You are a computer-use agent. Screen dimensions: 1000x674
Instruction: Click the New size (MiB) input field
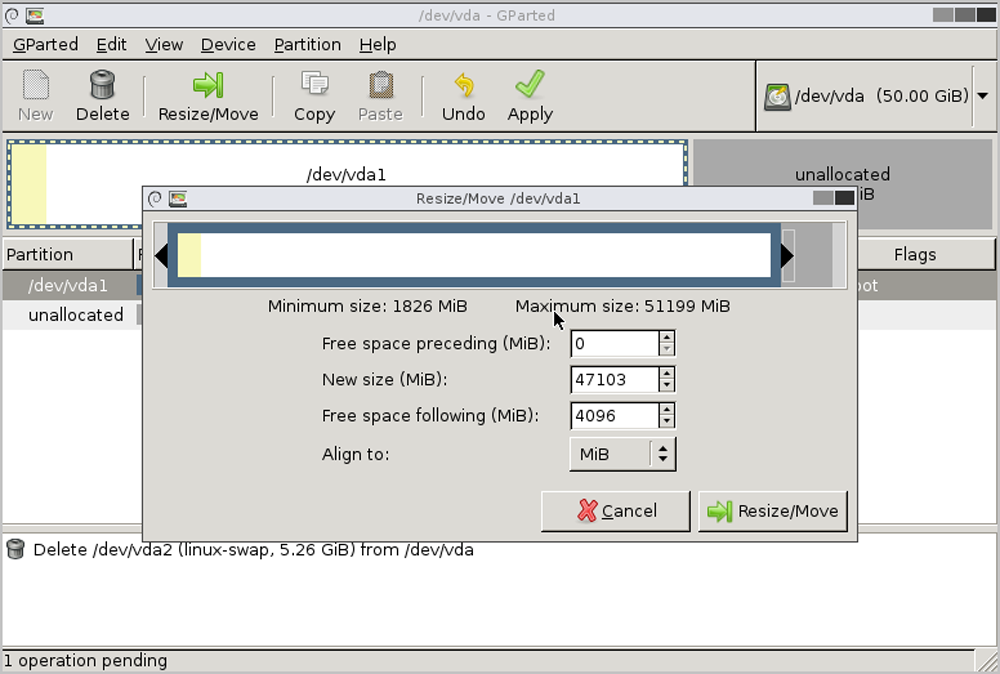(614, 380)
